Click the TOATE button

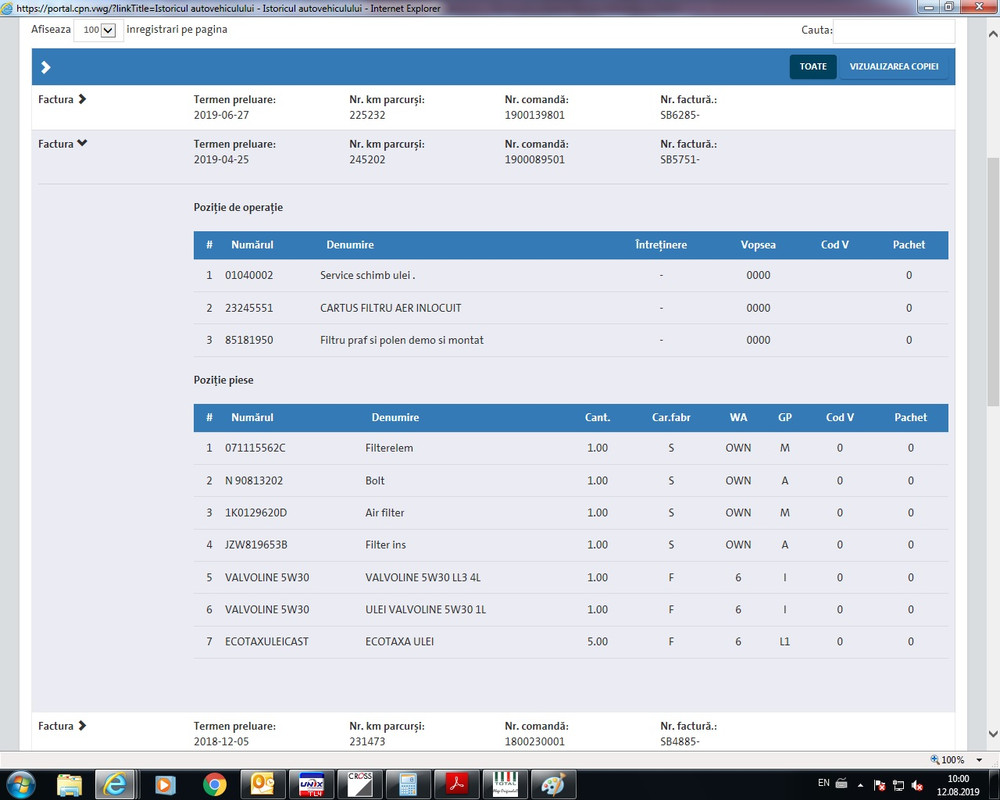pyautogui.click(x=813, y=66)
